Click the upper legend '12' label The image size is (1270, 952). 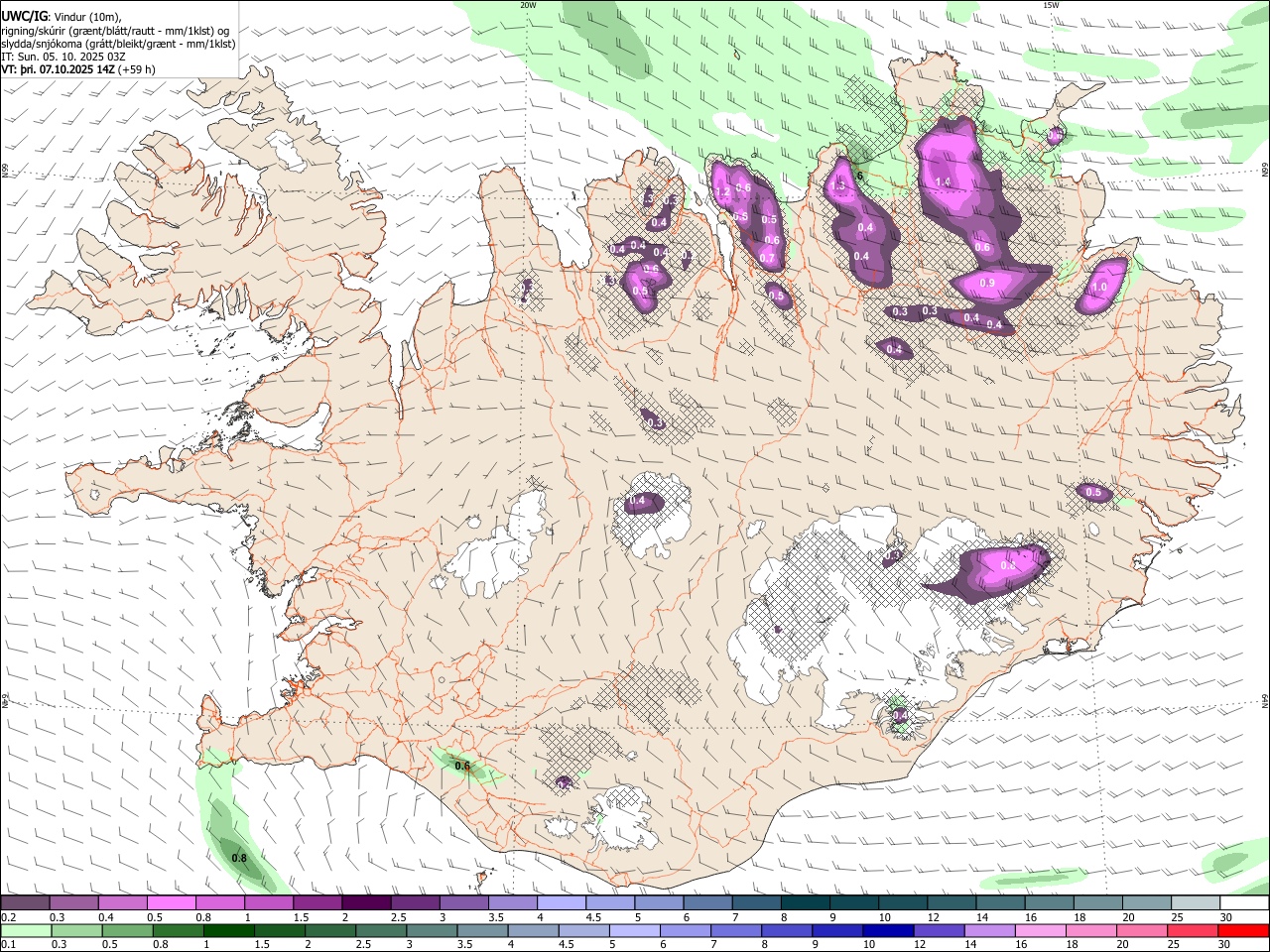tap(933, 917)
